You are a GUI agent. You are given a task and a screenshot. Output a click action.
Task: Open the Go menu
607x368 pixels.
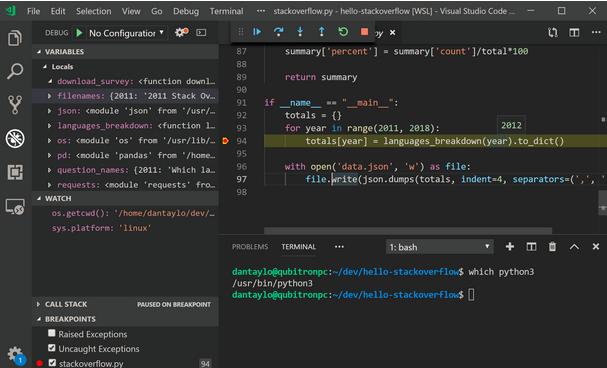156,11
